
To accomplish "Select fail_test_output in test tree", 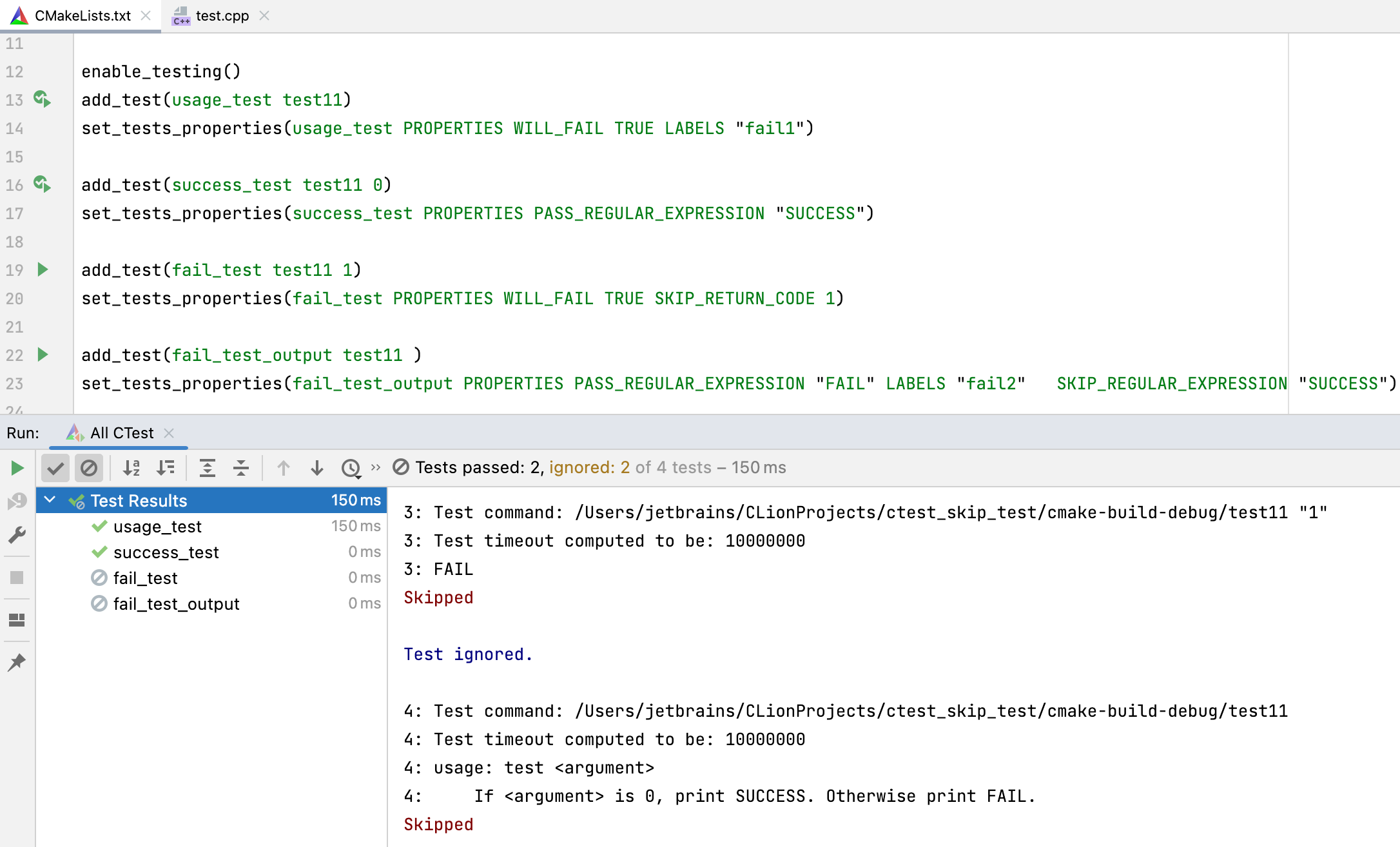I will [176, 604].
